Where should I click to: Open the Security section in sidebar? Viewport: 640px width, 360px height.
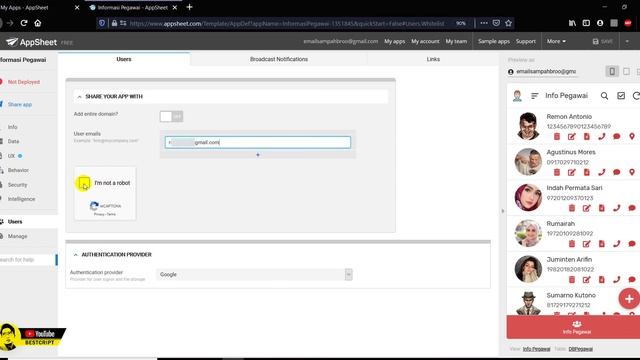tap(17, 185)
